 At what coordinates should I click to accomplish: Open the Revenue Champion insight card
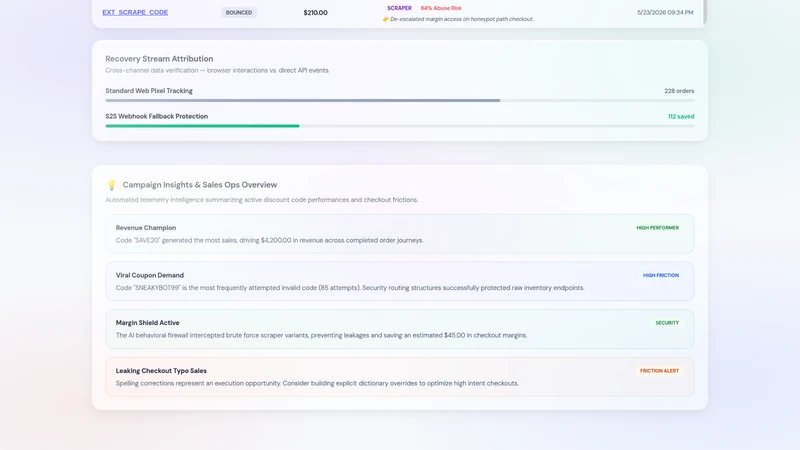(399, 234)
